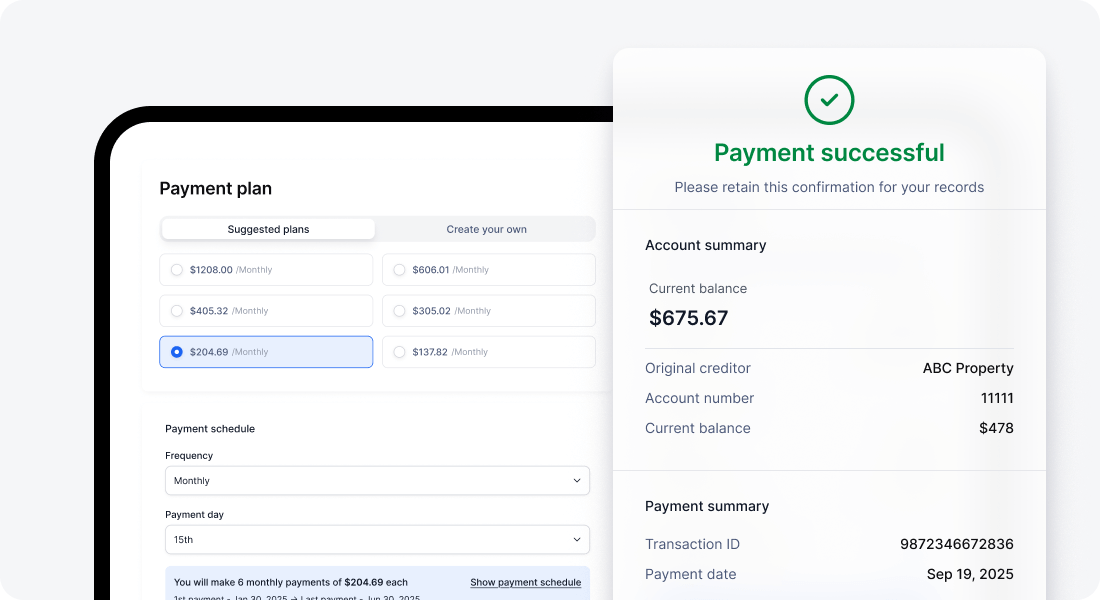The width and height of the screenshot is (1100, 600).
Task: Click the Account summary section header
Action: (x=705, y=245)
